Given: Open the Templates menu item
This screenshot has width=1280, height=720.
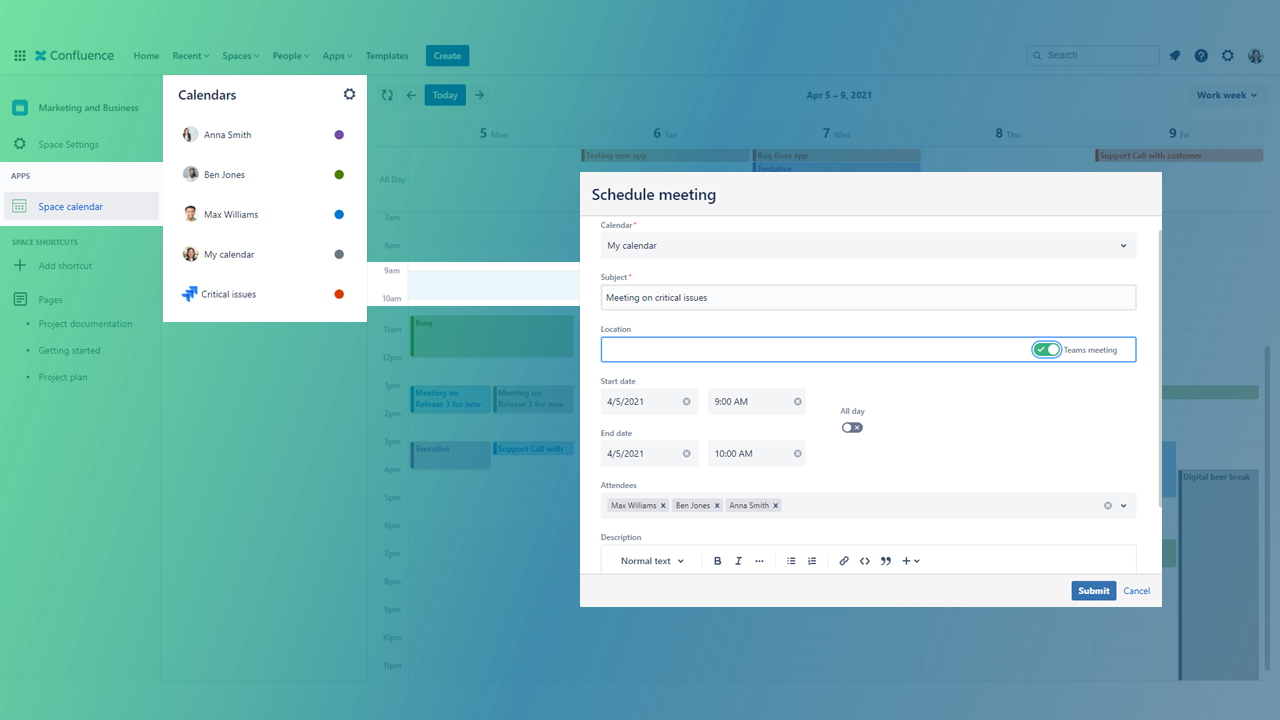Looking at the screenshot, I should [x=387, y=56].
